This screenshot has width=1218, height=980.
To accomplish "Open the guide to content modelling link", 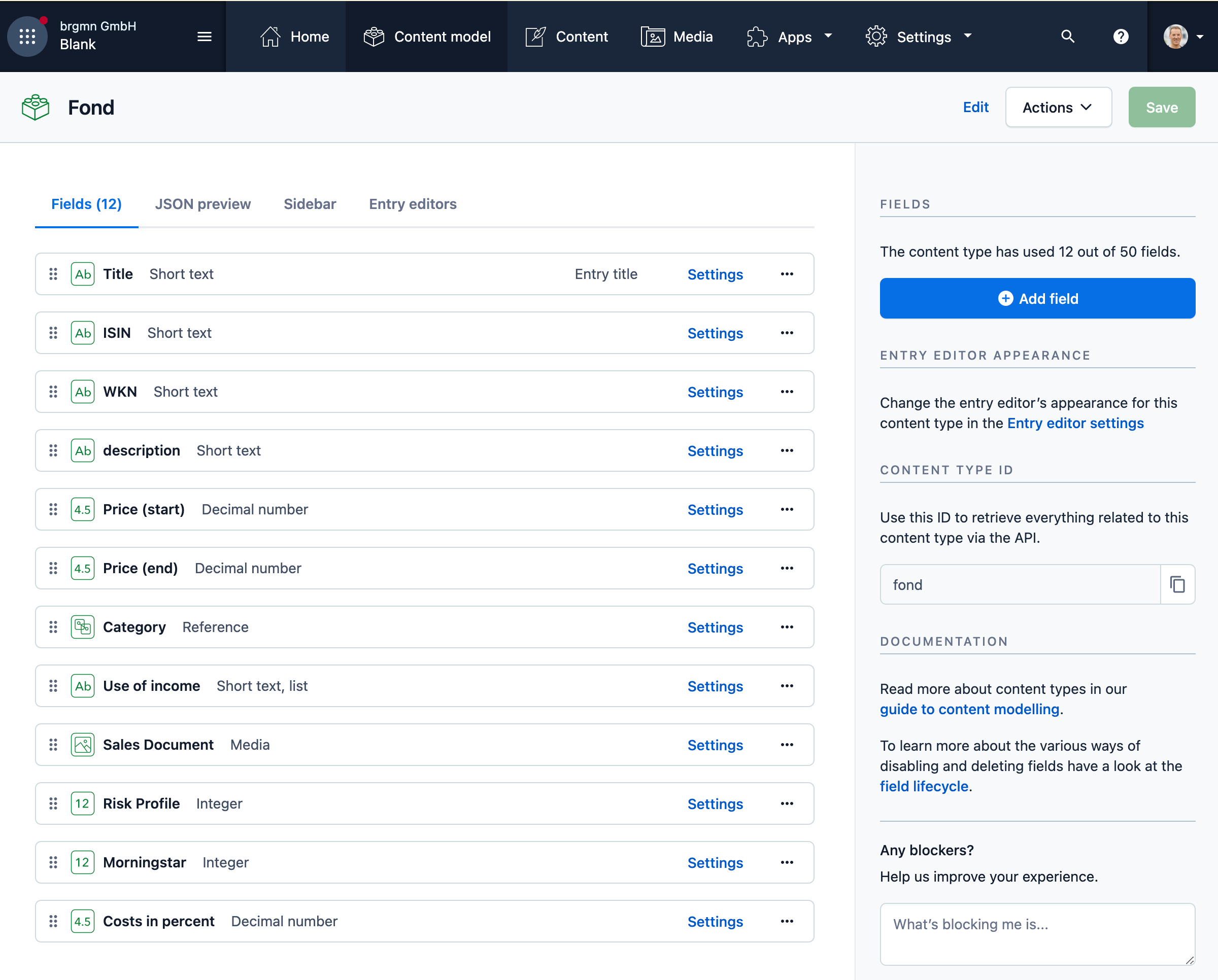I will pyautogui.click(x=969, y=709).
